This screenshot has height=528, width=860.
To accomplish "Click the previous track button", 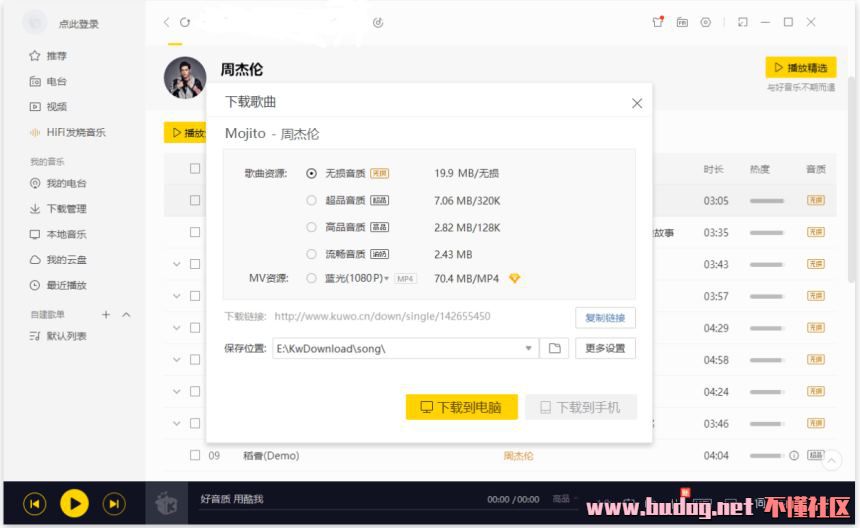I will [35, 503].
